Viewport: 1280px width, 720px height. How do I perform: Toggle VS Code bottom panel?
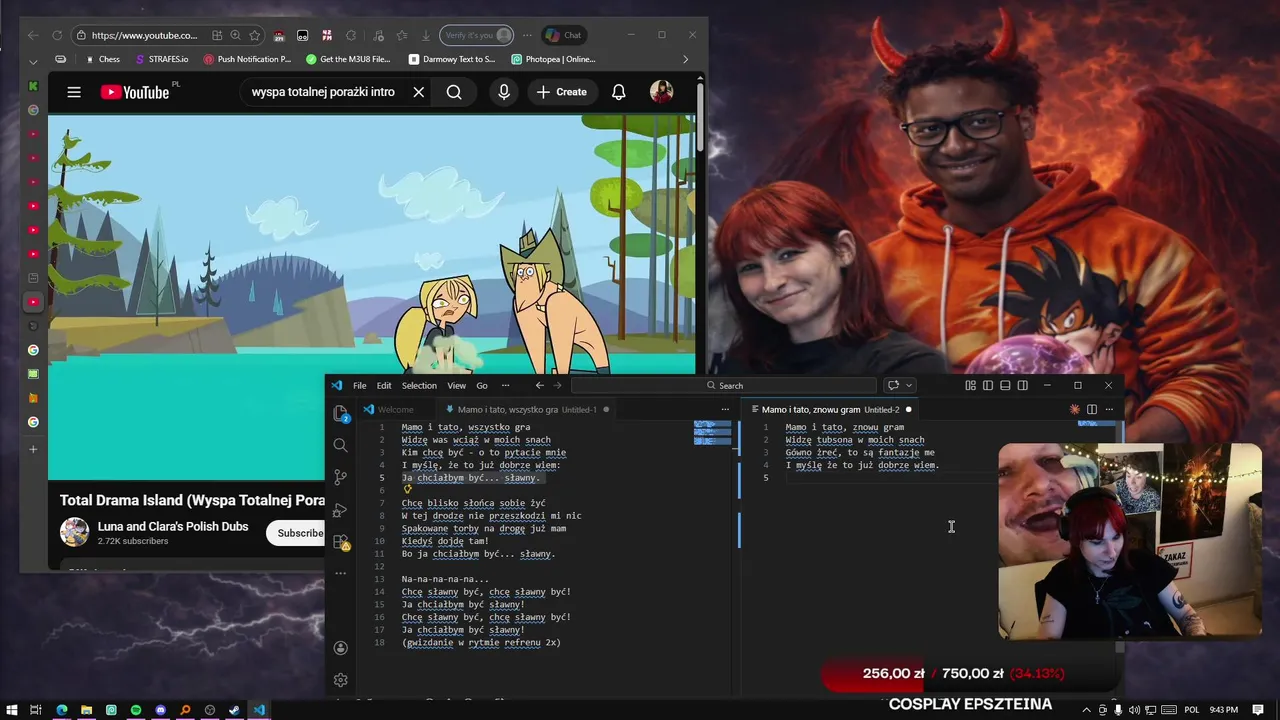(1005, 385)
